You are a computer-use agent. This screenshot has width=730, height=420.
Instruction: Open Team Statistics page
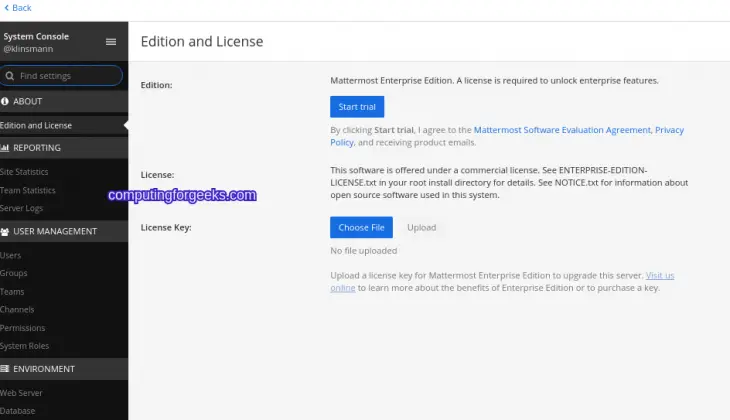[28, 190]
